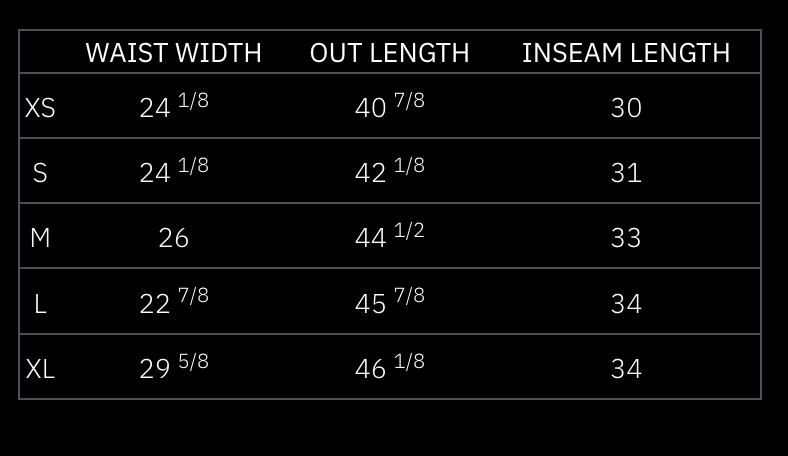Click the M waist width value 26
This screenshot has width=788, height=456.
[173, 238]
